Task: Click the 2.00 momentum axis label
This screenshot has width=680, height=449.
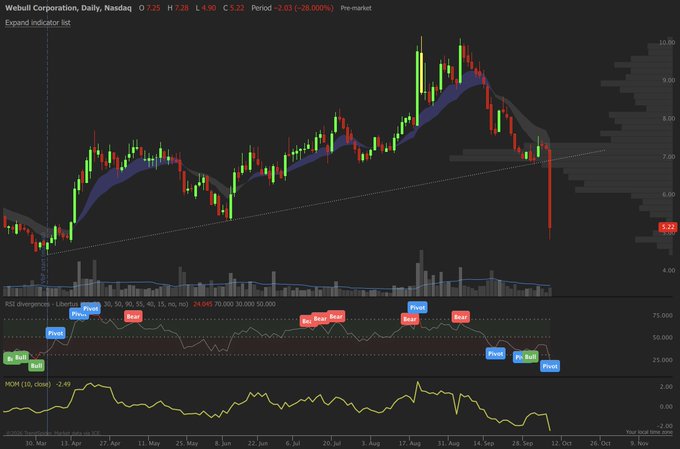Action: pyautogui.click(x=666, y=387)
